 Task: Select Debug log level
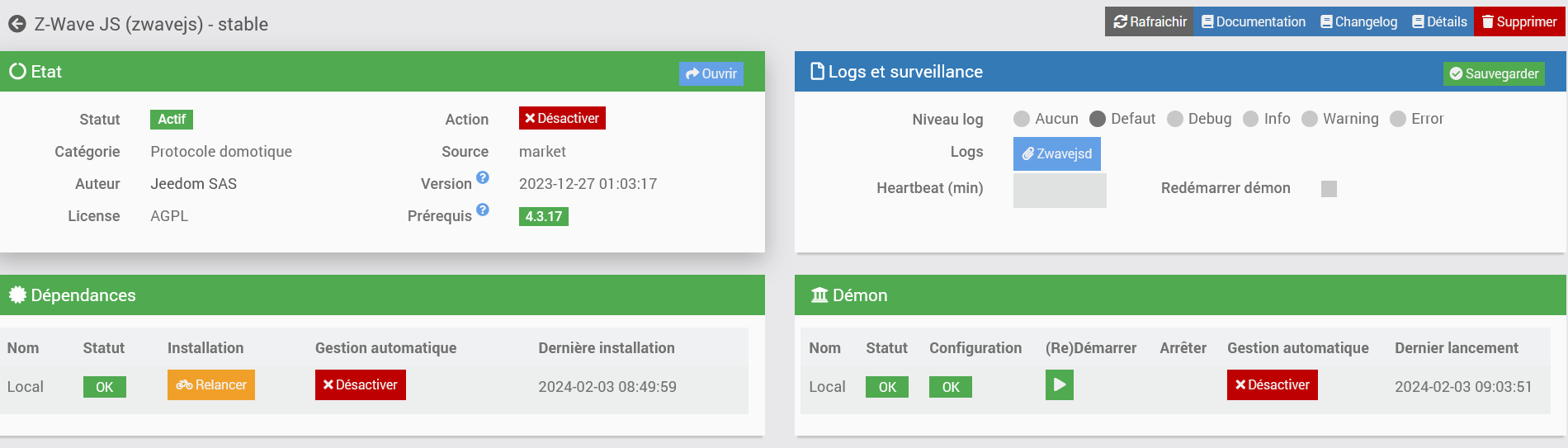coord(1175,119)
